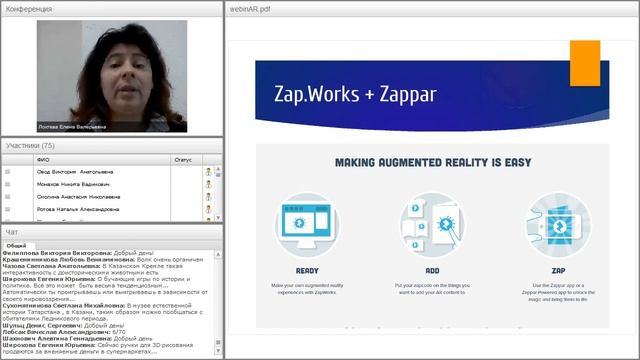Click the chat message from Филиппова Виктория Викторовна
The image size is (640, 360).
(x=78, y=253)
